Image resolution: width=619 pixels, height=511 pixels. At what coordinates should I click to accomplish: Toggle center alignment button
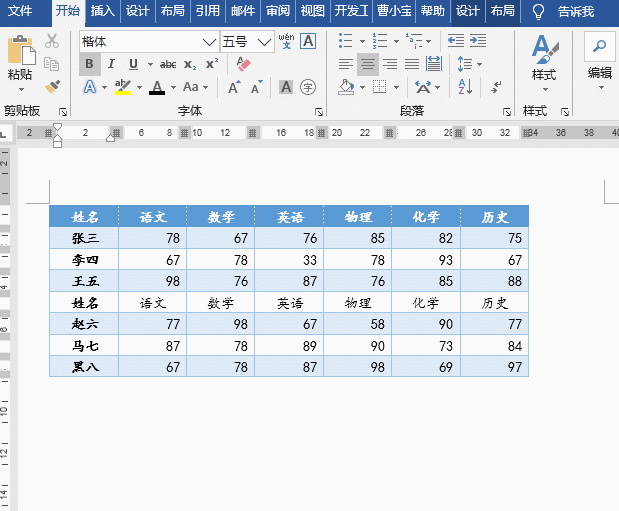pos(367,64)
